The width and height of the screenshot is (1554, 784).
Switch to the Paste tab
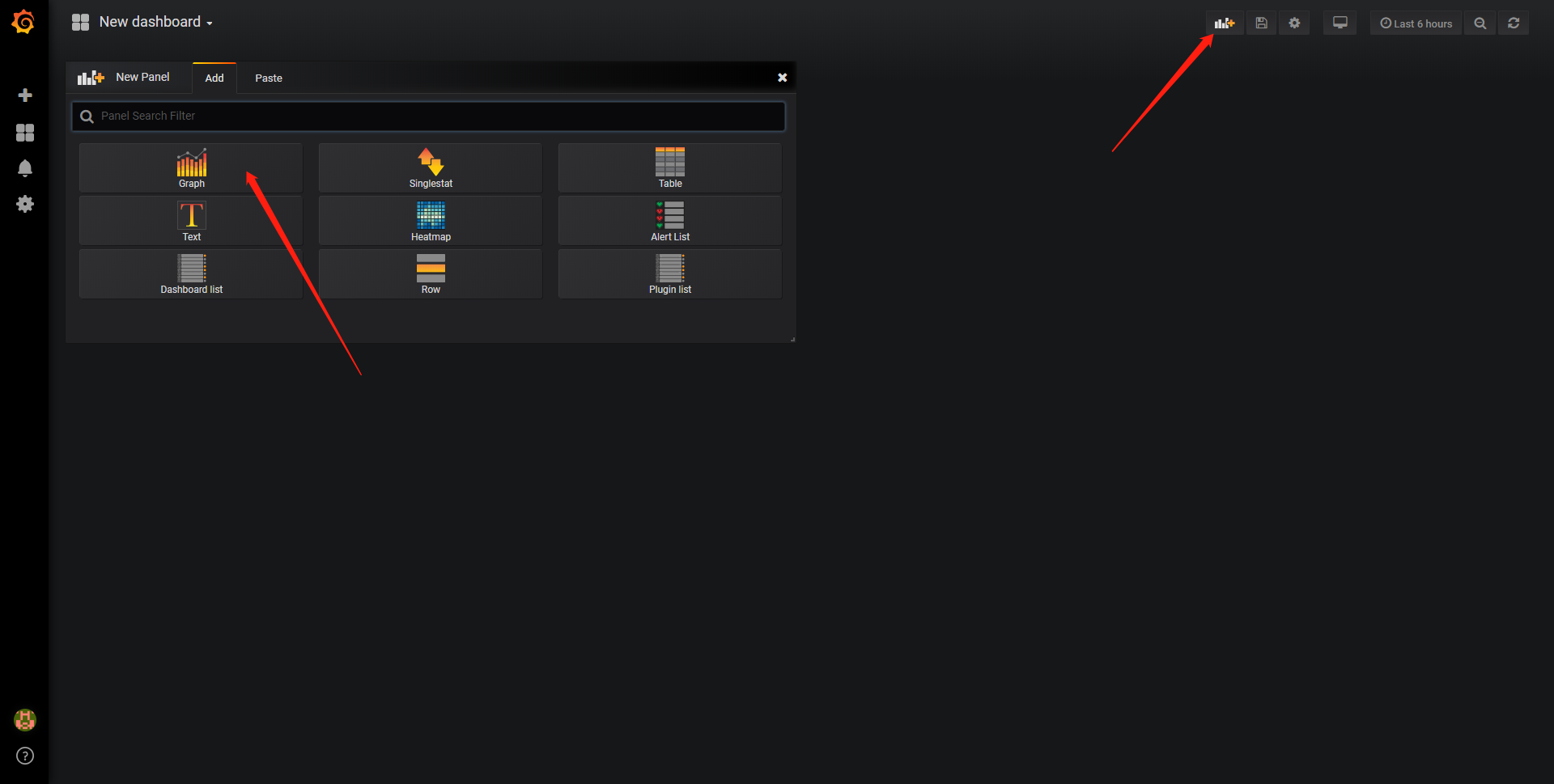click(x=269, y=78)
